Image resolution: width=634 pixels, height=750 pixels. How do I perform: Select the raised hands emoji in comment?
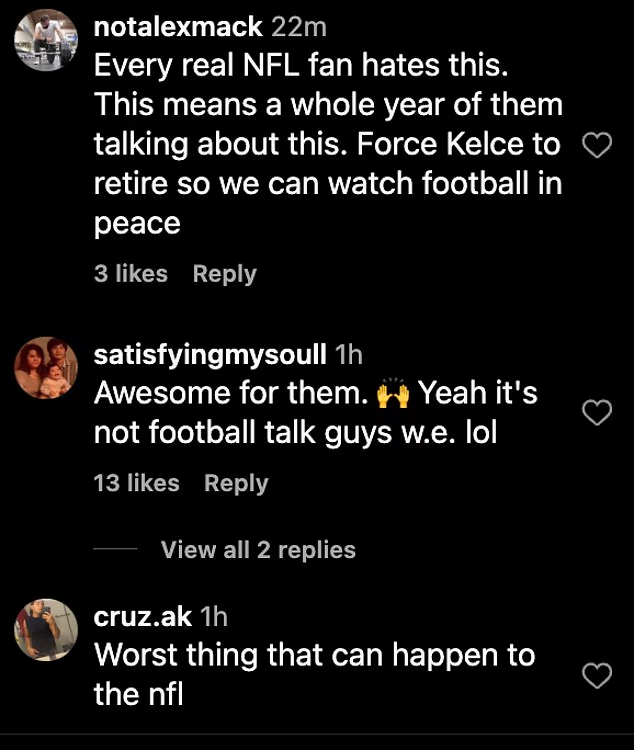pyautogui.click(x=392, y=395)
